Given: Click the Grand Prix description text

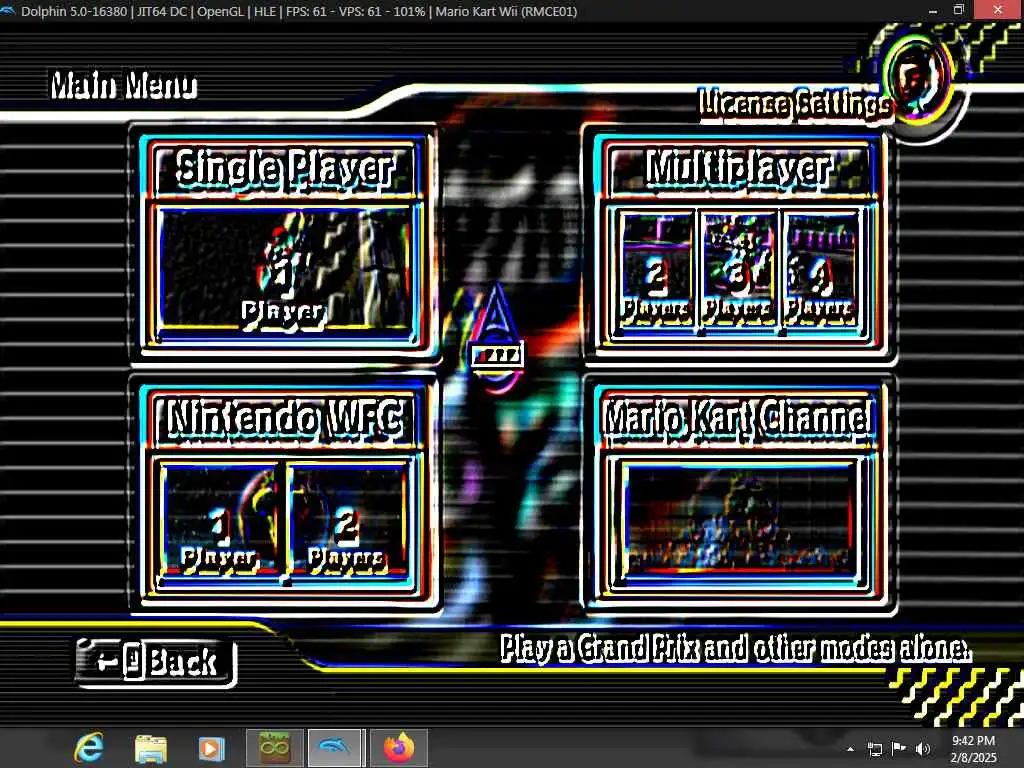Looking at the screenshot, I should [735, 648].
